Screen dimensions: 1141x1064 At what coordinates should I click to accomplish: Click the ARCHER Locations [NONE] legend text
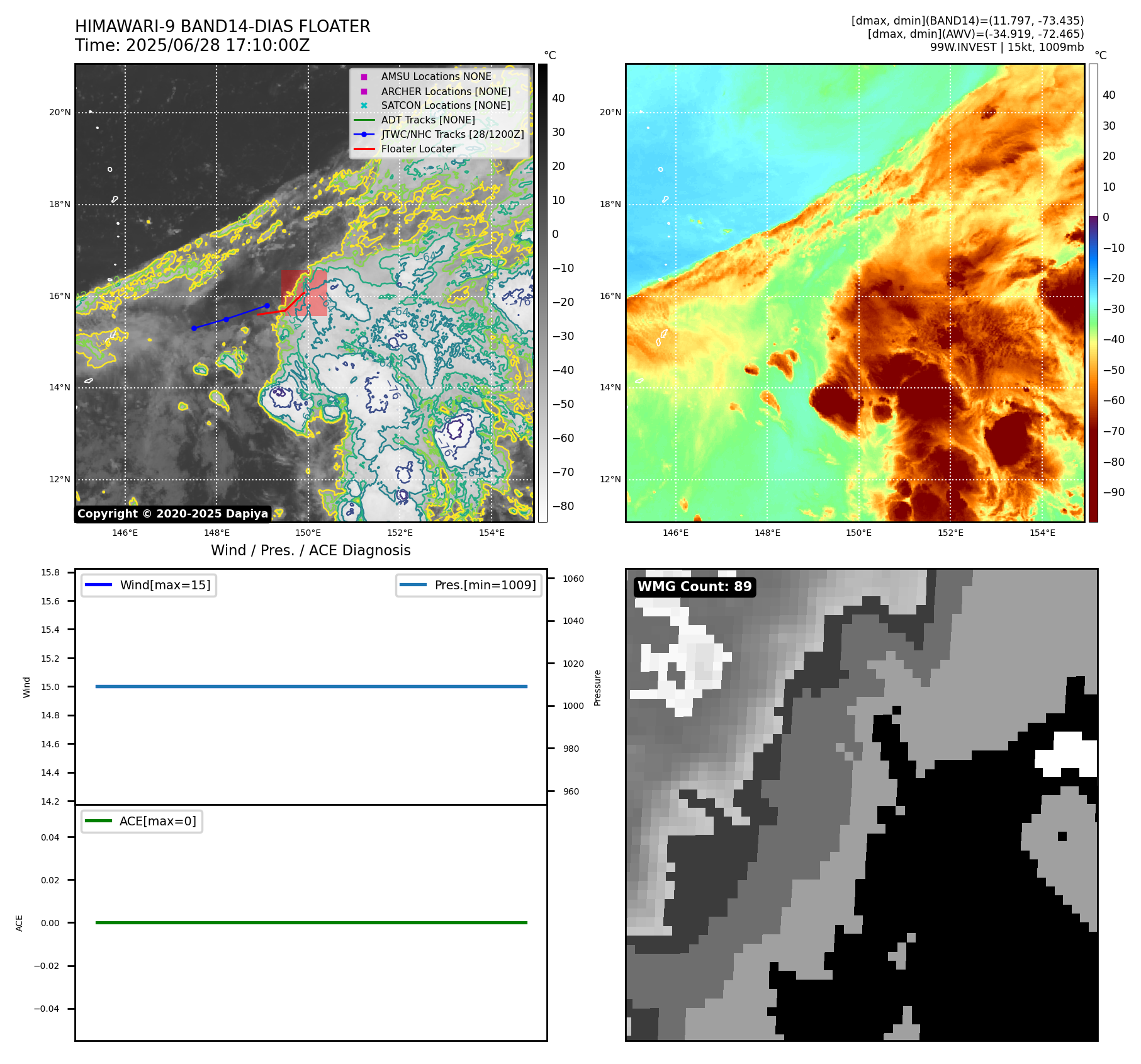pos(446,91)
